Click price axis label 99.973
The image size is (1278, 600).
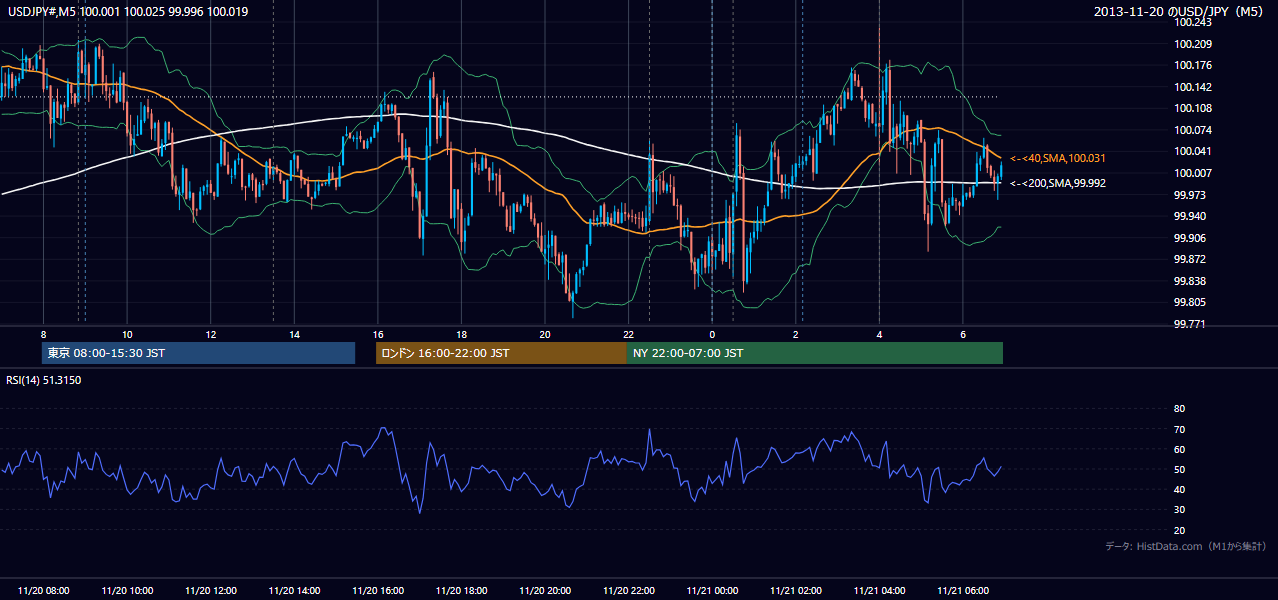click(1190, 195)
